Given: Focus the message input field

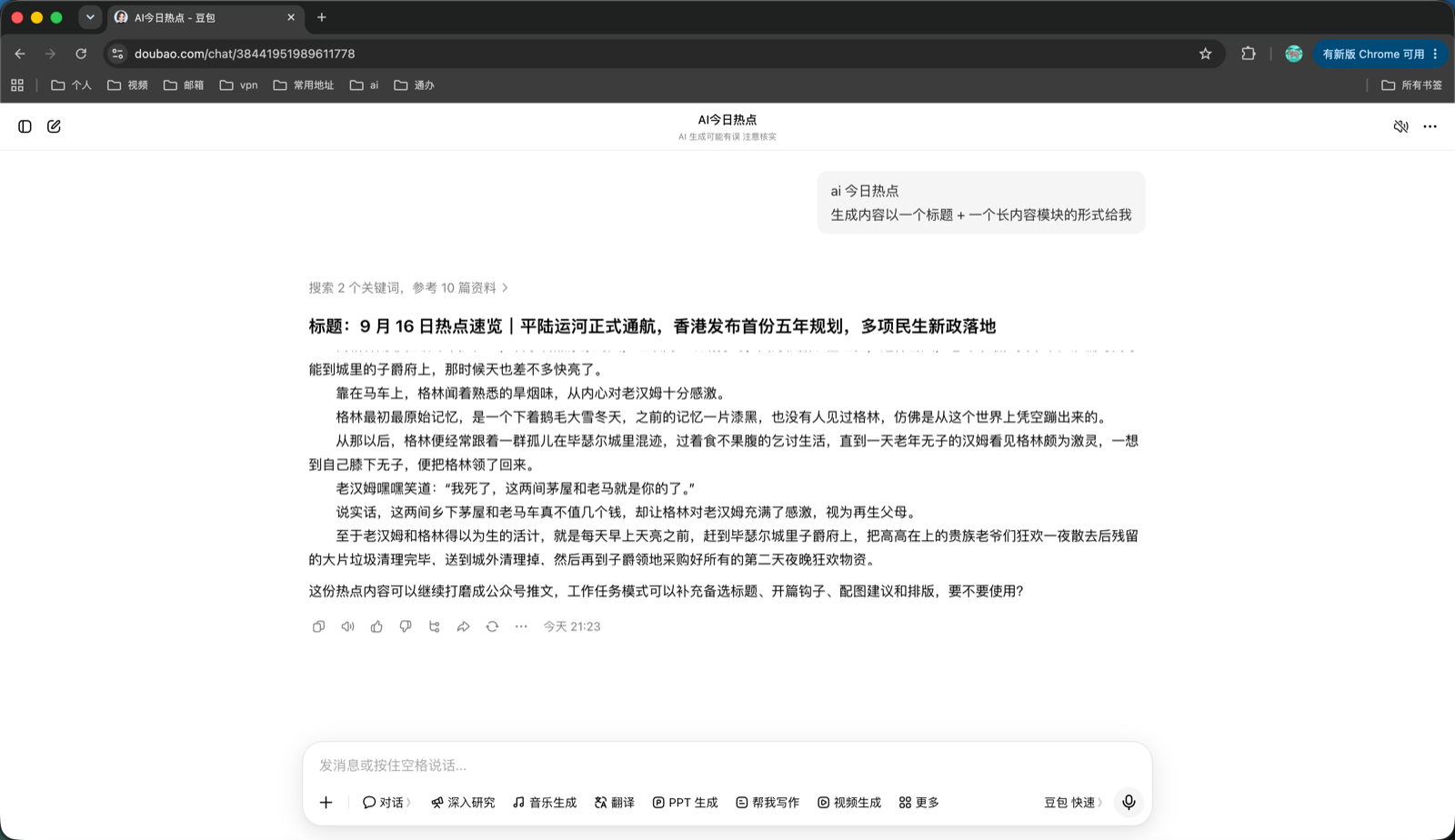Looking at the screenshot, I should coord(727,765).
